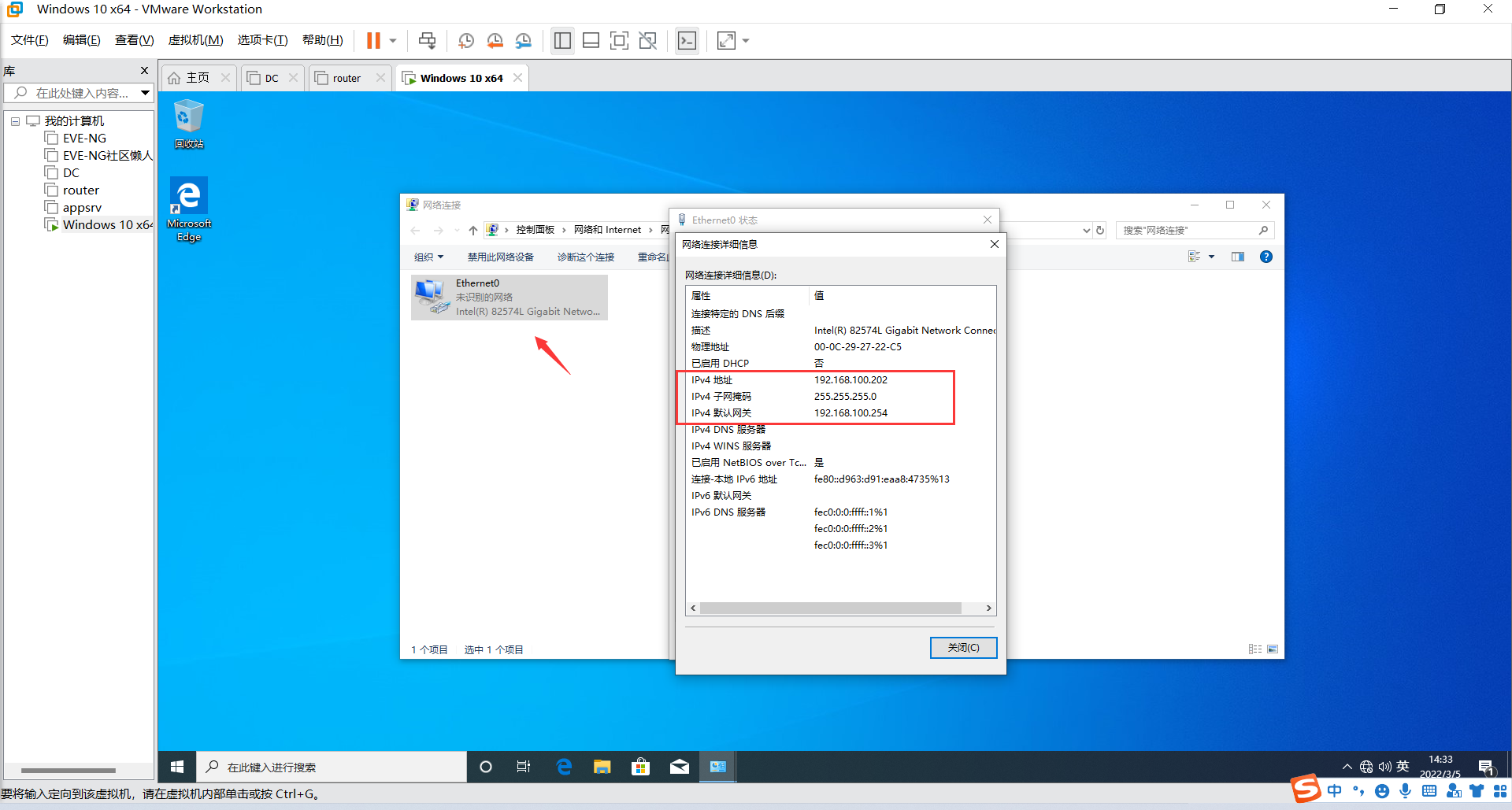Image resolution: width=1512 pixels, height=810 pixels.
Task: Select the Microsoft Edge desktop icon
Action: click(189, 209)
